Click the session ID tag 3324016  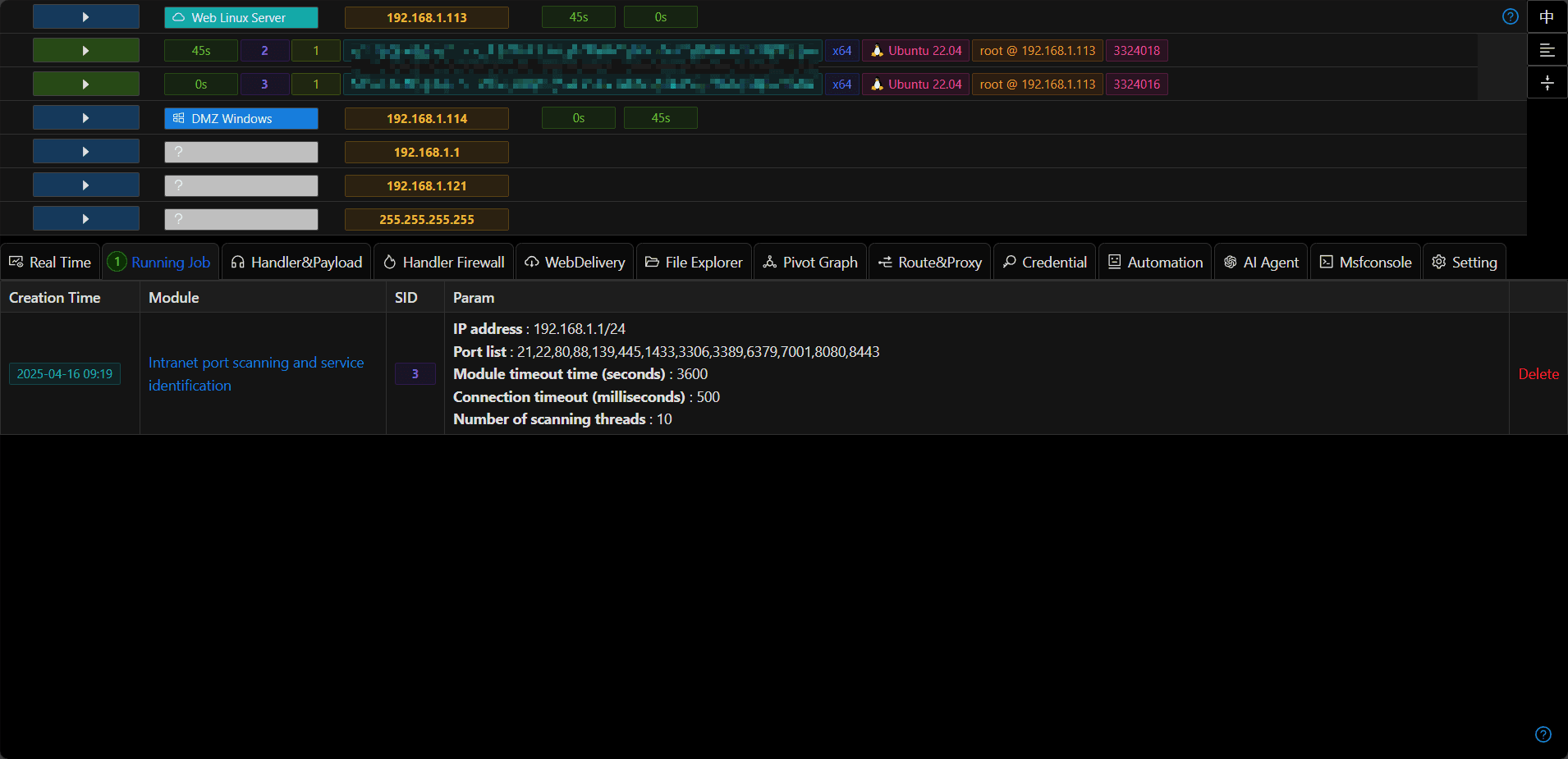click(1137, 85)
